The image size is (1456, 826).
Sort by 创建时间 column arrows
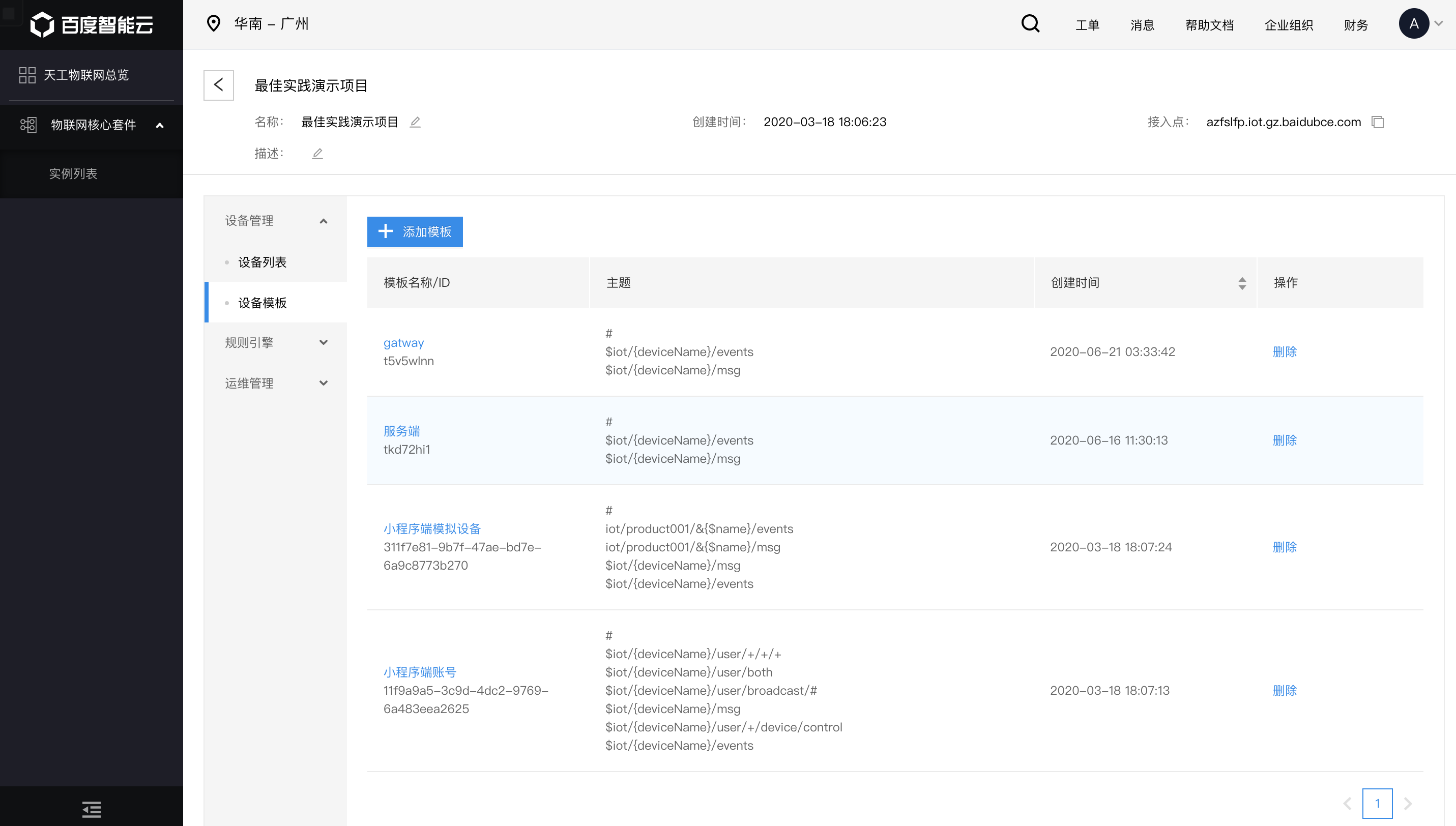(1242, 283)
